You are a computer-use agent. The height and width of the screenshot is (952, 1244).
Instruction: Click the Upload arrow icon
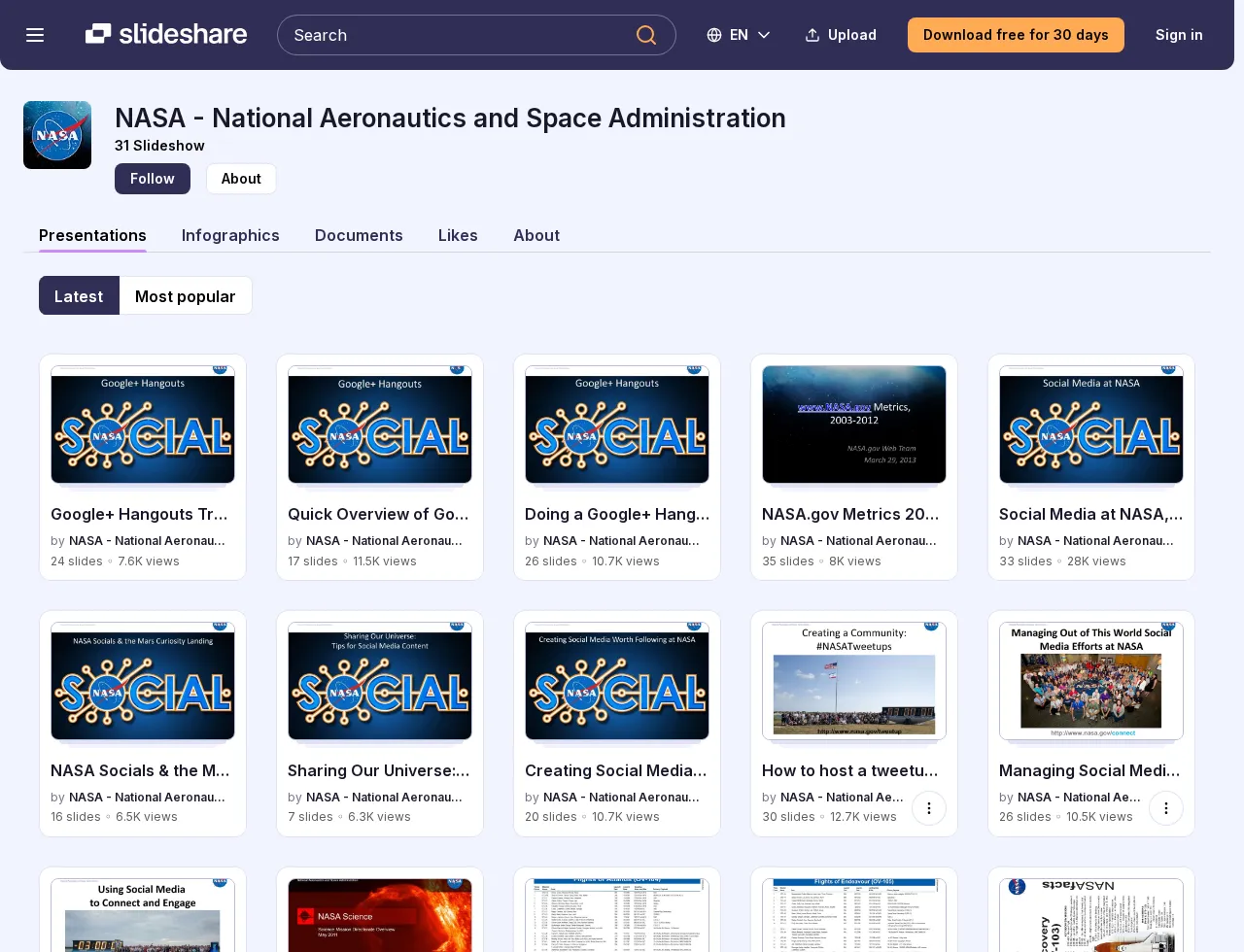coord(812,35)
